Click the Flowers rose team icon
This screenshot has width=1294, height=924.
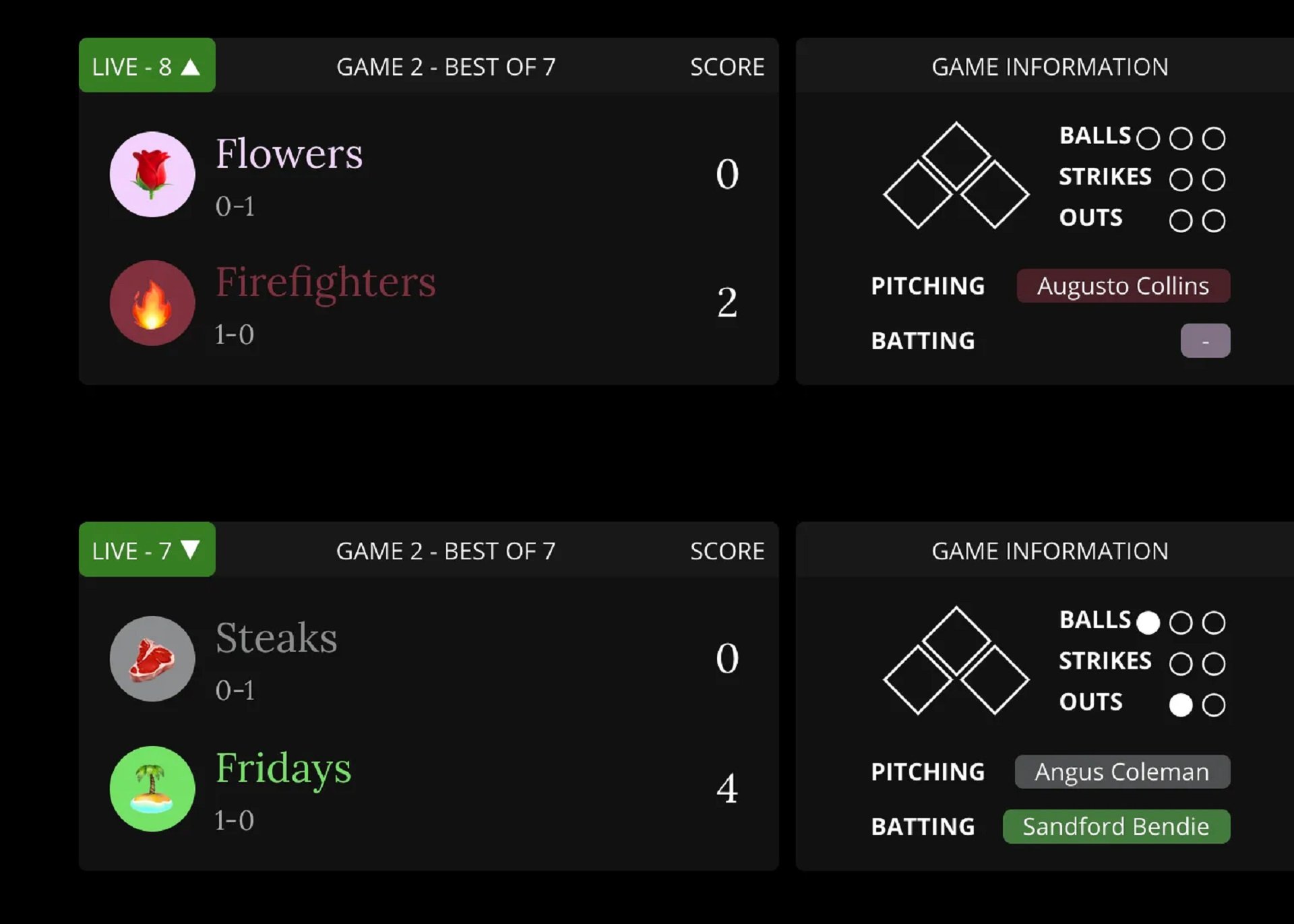[x=152, y=174]
